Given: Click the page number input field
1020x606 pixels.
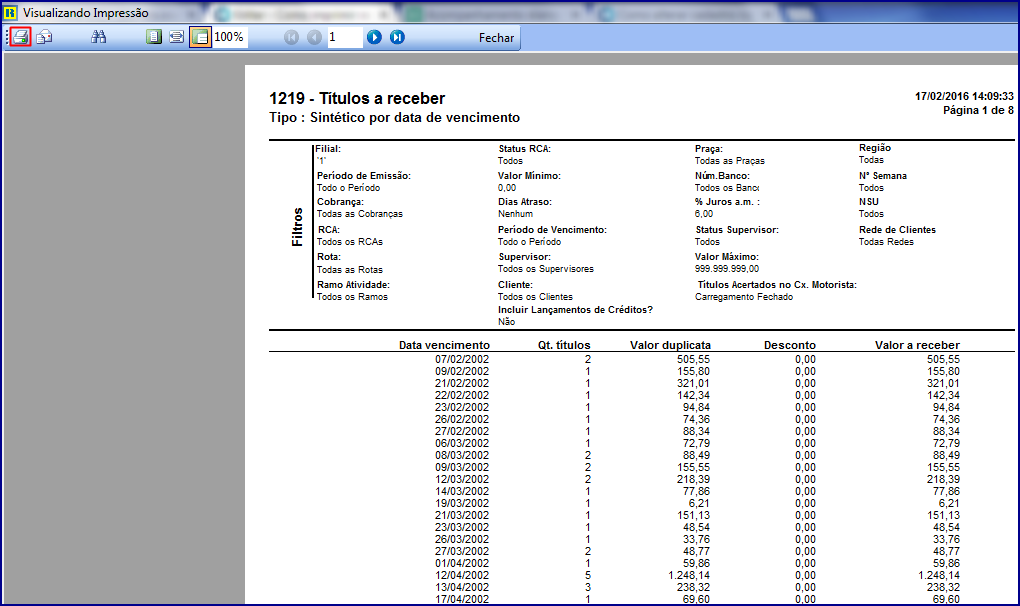Looking at the screenshot, I should [344, 37].
